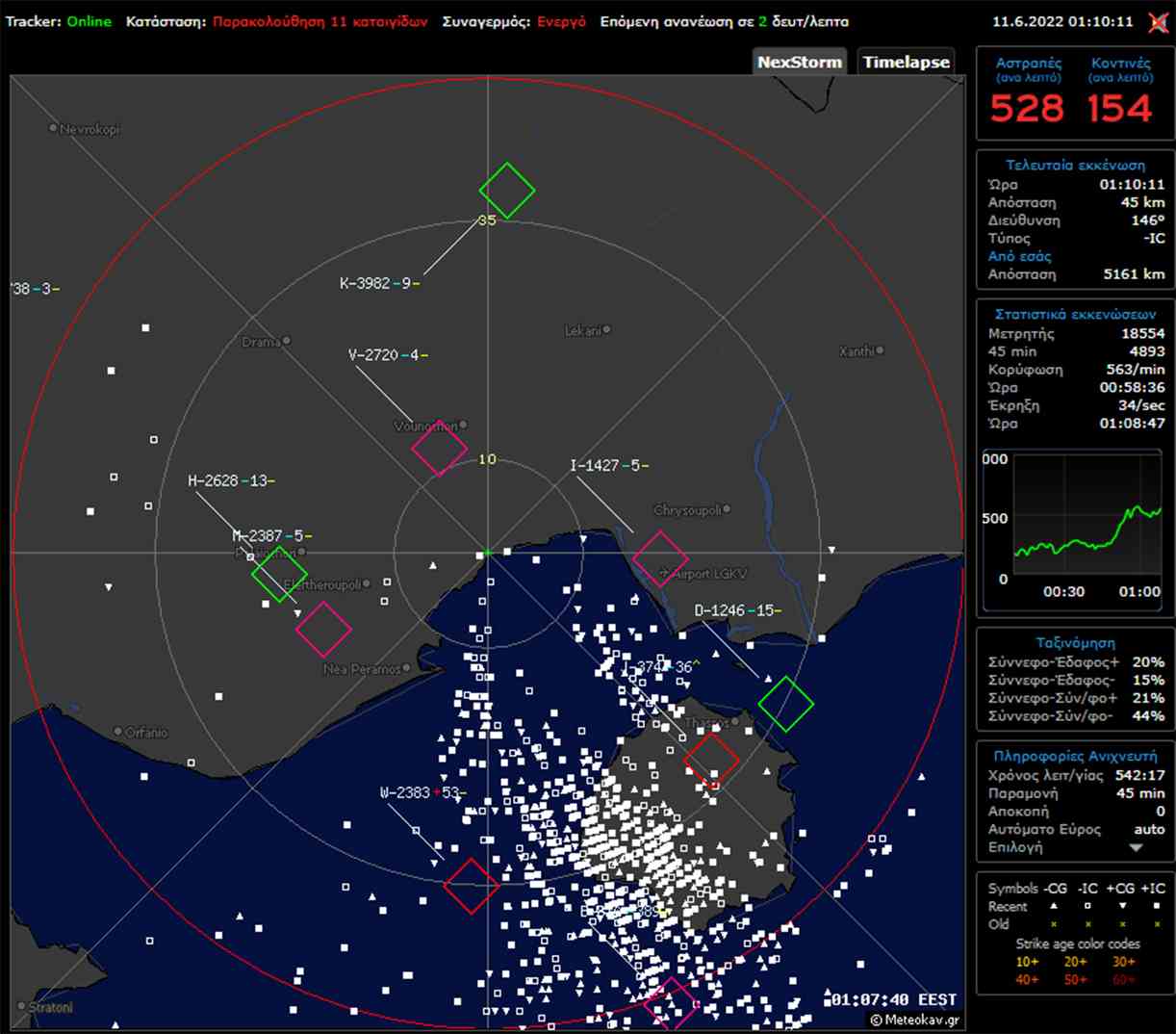Image resolution: width=1176 pixels, height=1034 pixels.
Task: Click the crossed-out sound icon beside the clock
Action: click(x=1159, y=21)
